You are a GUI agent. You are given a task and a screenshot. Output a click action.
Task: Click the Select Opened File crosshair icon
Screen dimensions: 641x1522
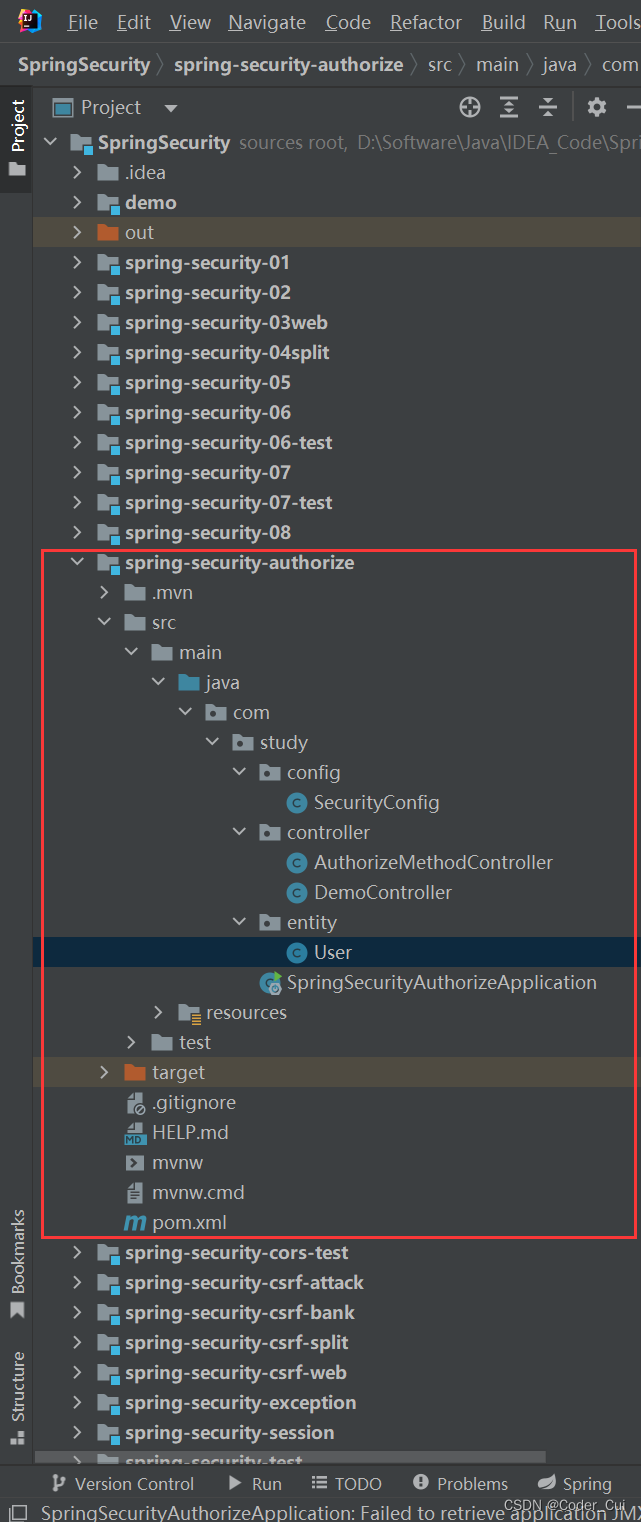pos(469,107)
